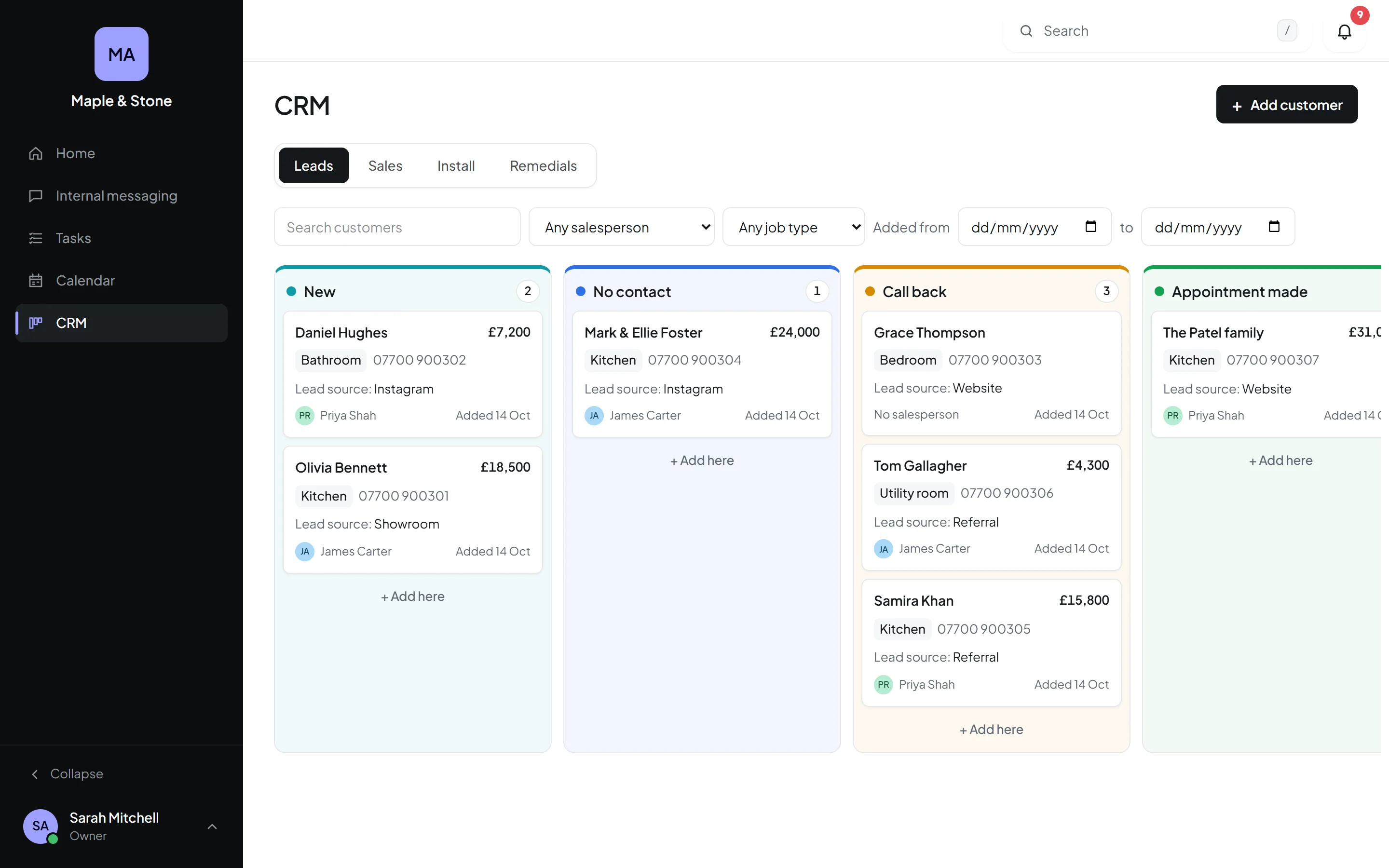Click the Add customer button
This screenshot has height=868, width=1389.
(x=1287, y=105)
